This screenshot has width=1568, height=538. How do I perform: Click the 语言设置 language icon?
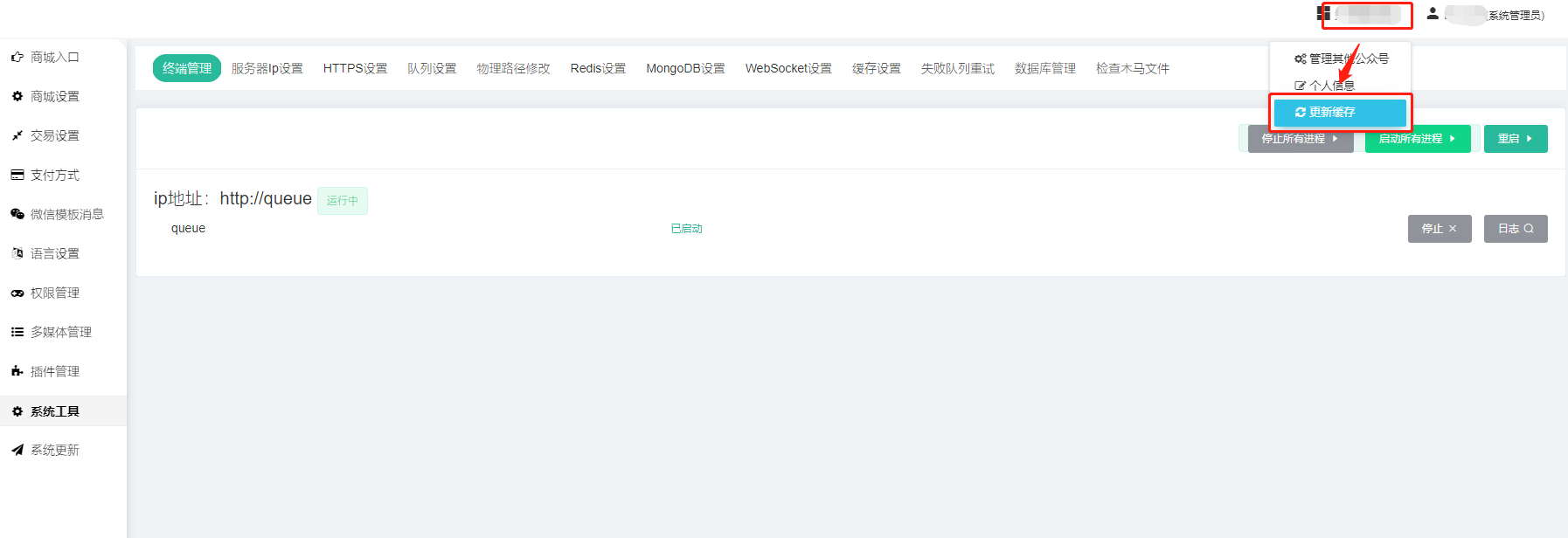[17, 253]
